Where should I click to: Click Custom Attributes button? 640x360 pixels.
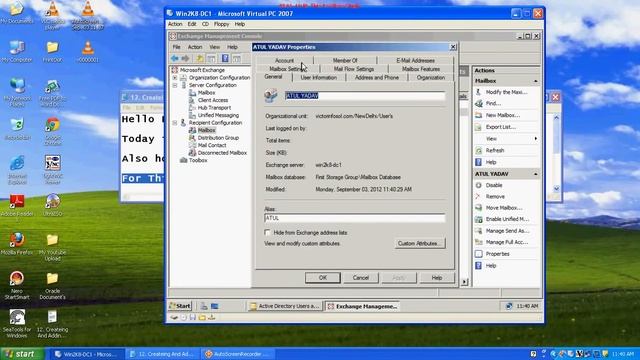[420, 243]
